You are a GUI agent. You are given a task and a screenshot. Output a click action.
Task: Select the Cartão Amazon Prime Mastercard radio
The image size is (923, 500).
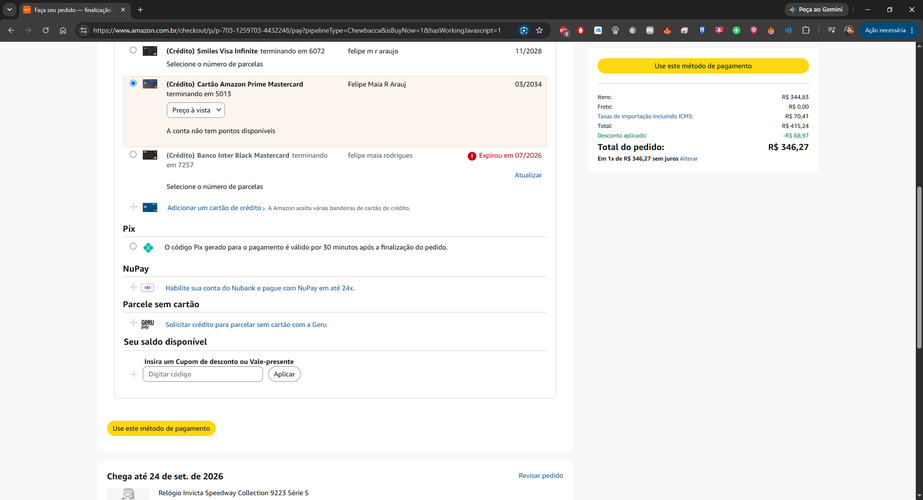pos(133,84)
